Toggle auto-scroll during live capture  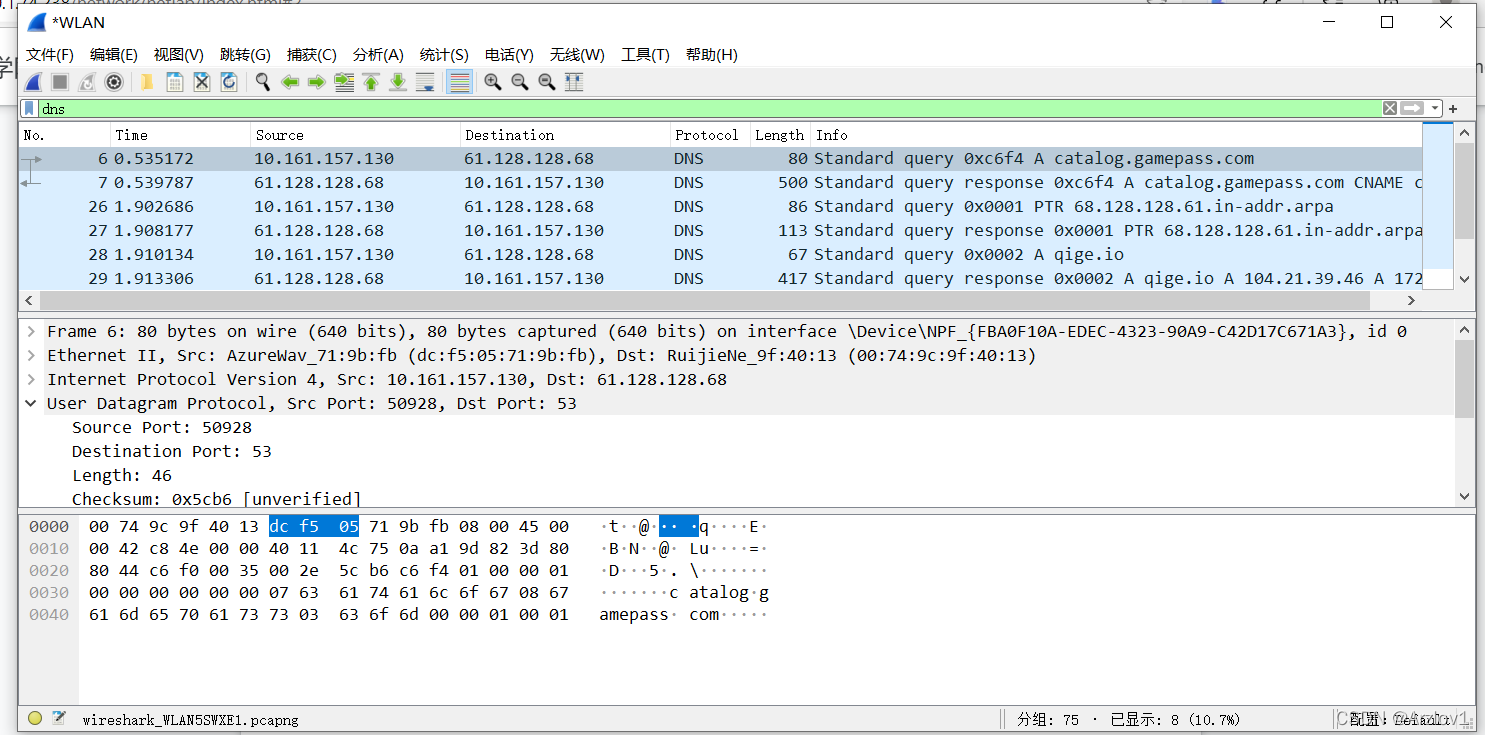[x=425, y=82]
